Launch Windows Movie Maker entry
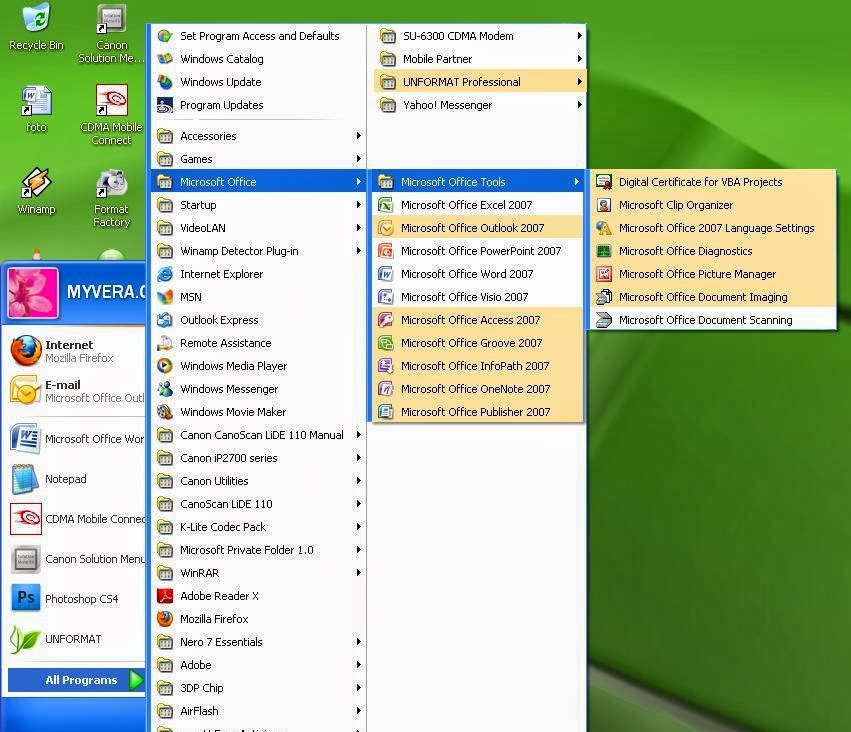 tap(259, 412)
